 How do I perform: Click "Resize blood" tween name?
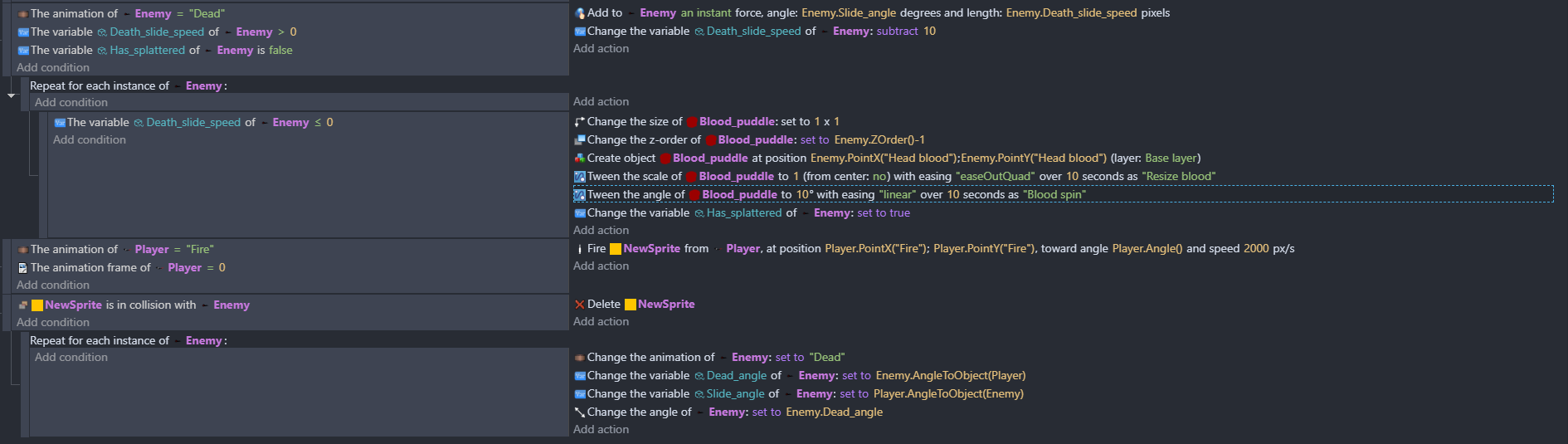click(x=1179, y=177)
